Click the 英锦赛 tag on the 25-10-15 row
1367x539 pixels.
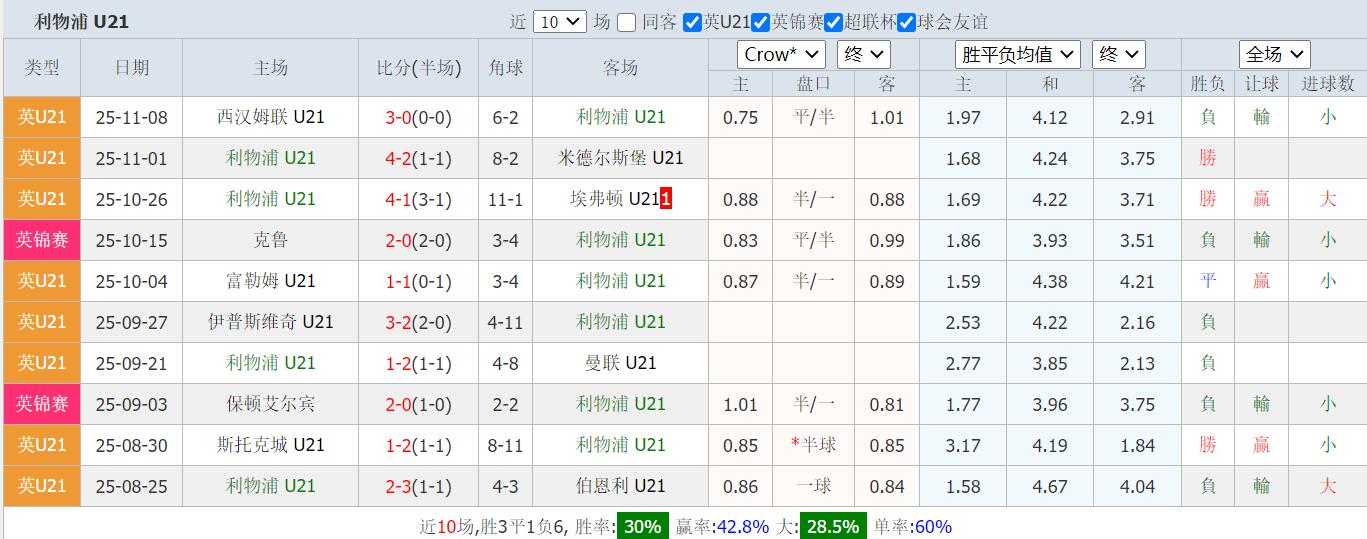pos(42,240)
